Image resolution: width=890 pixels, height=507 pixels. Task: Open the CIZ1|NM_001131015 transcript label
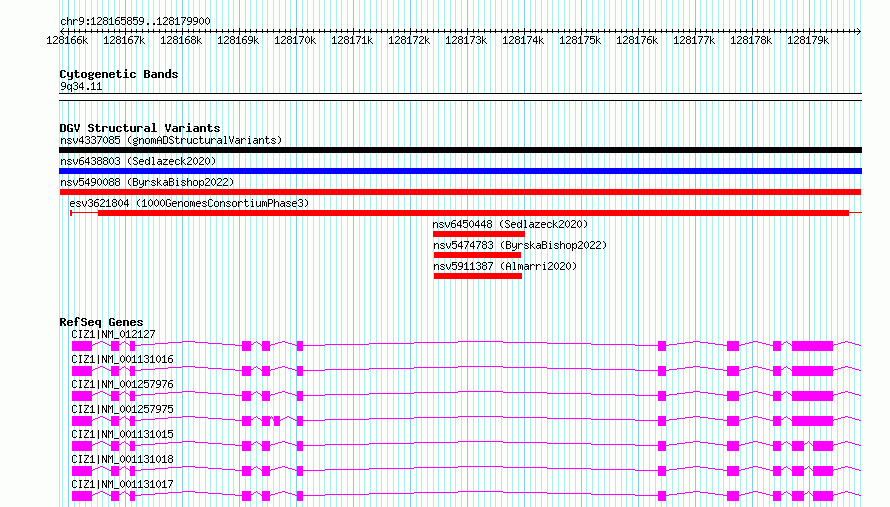(x=122, y=434)
